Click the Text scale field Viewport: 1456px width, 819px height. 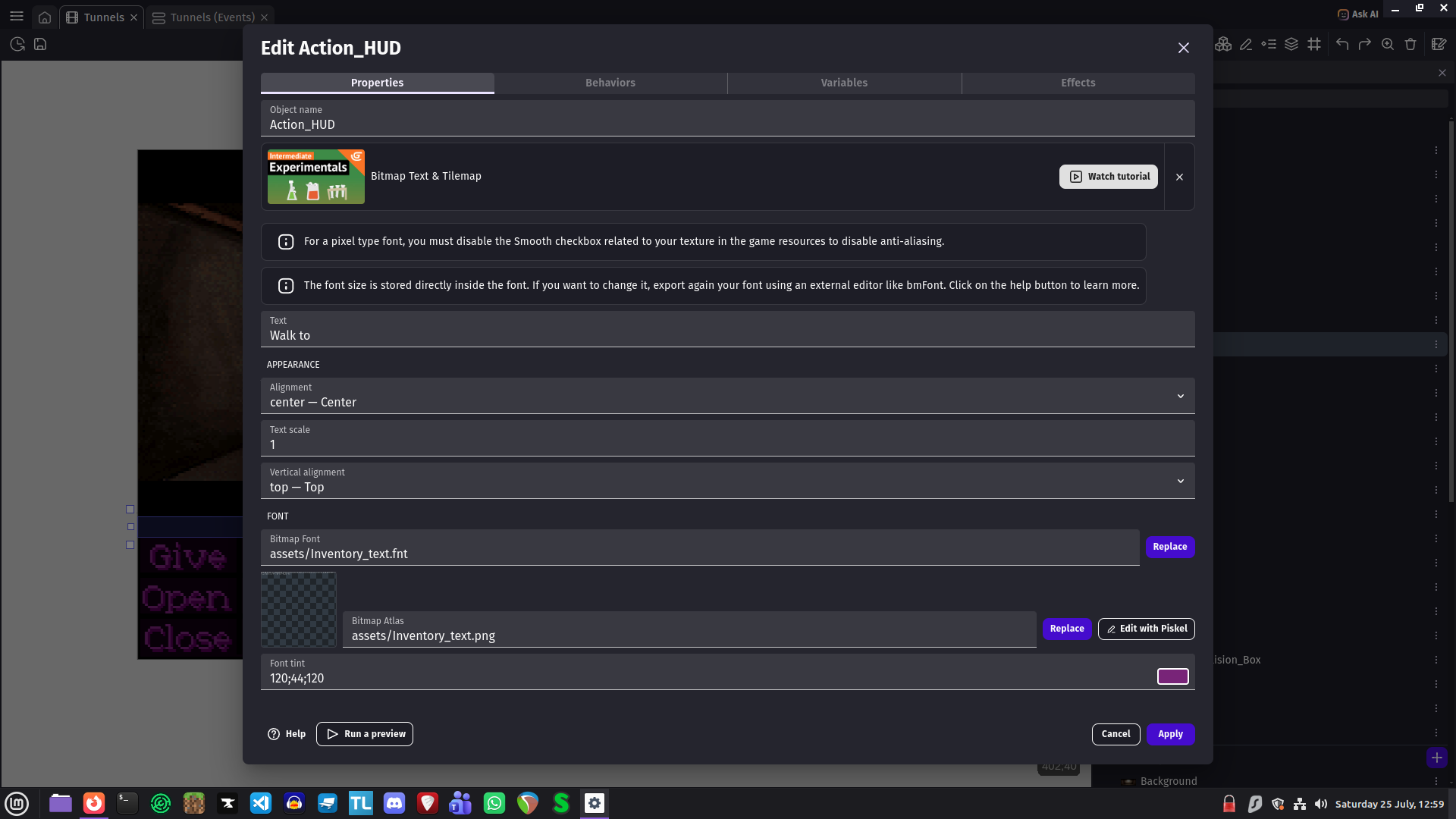(x=727, y=438)
